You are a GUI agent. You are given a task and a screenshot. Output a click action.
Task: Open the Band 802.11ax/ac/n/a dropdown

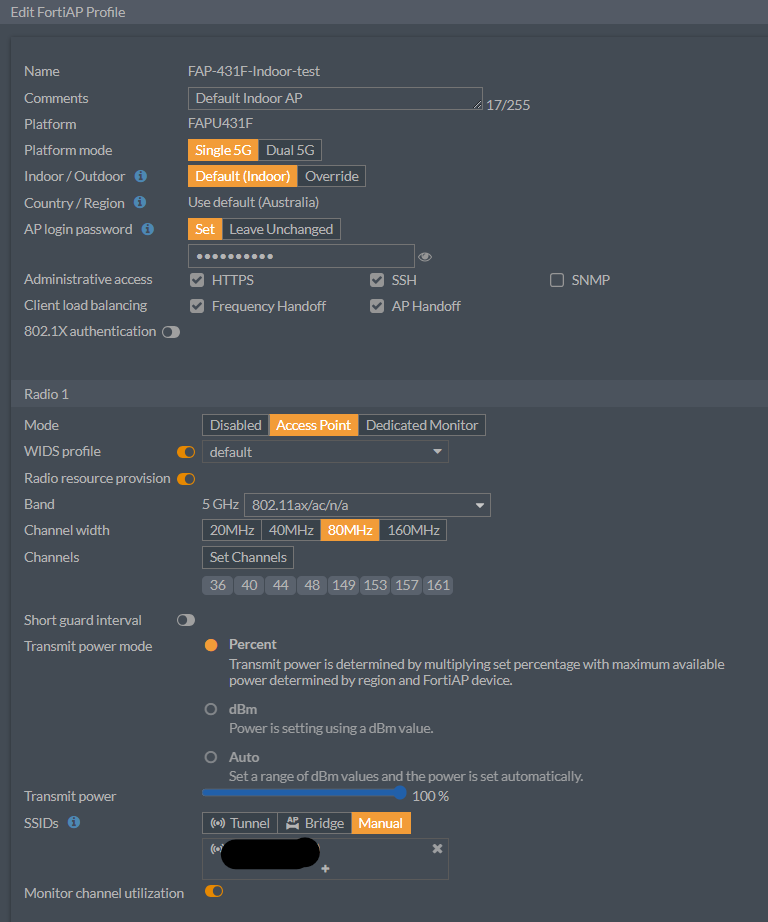367,505
